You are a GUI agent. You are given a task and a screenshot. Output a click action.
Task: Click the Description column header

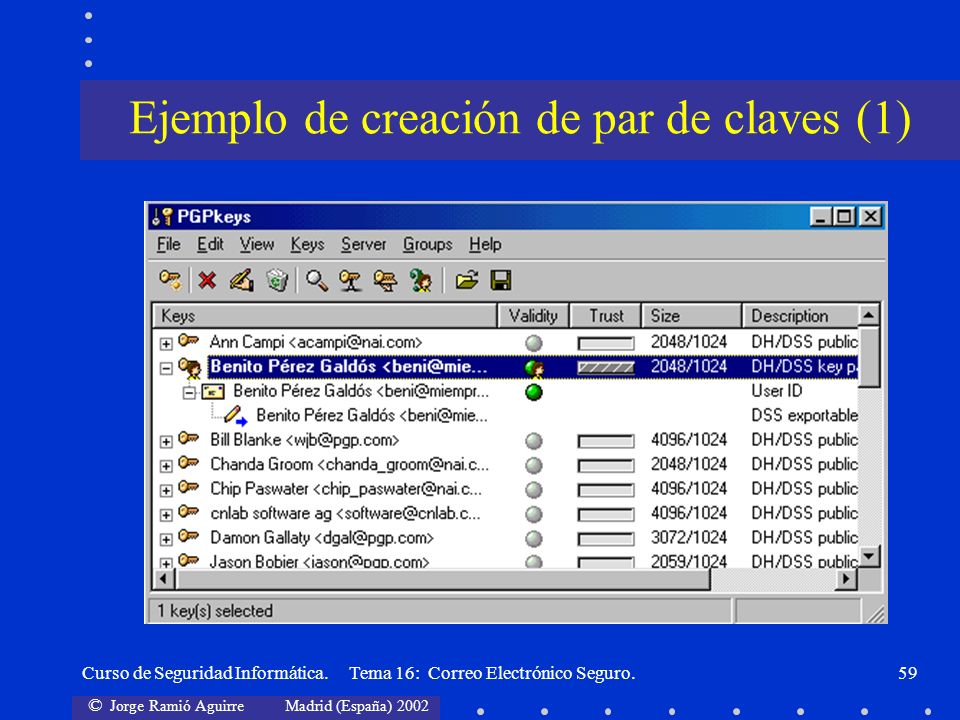click(x=800, y=316)
